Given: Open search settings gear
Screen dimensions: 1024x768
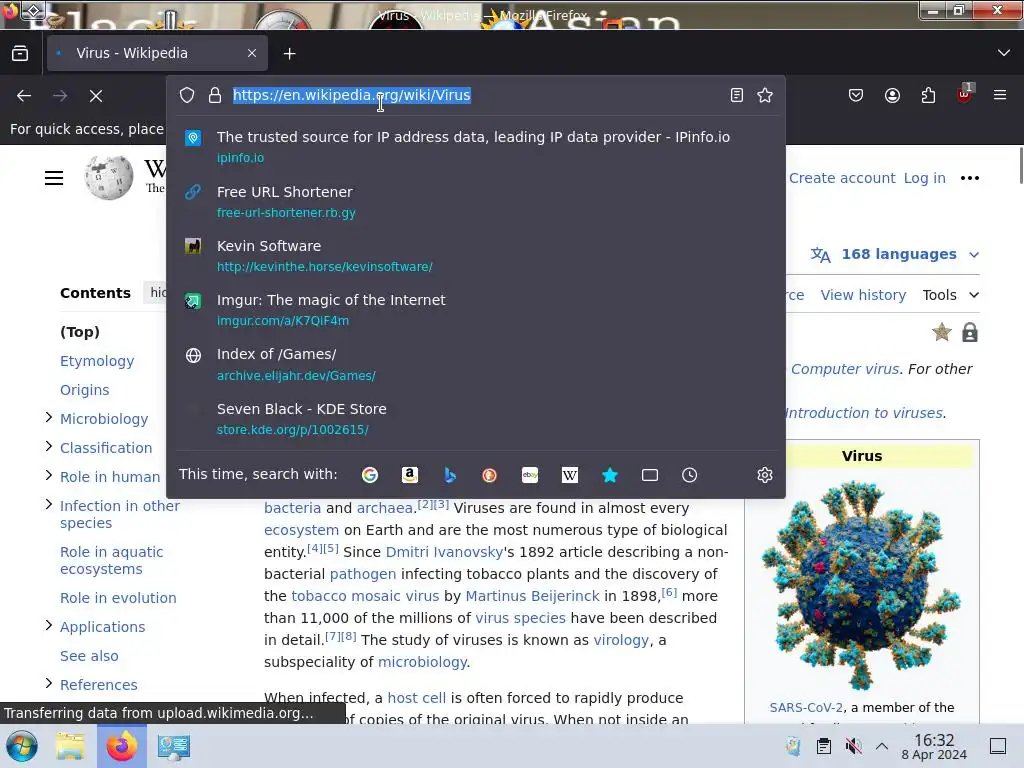Looking at the screenshot, I should click(765, 475).
